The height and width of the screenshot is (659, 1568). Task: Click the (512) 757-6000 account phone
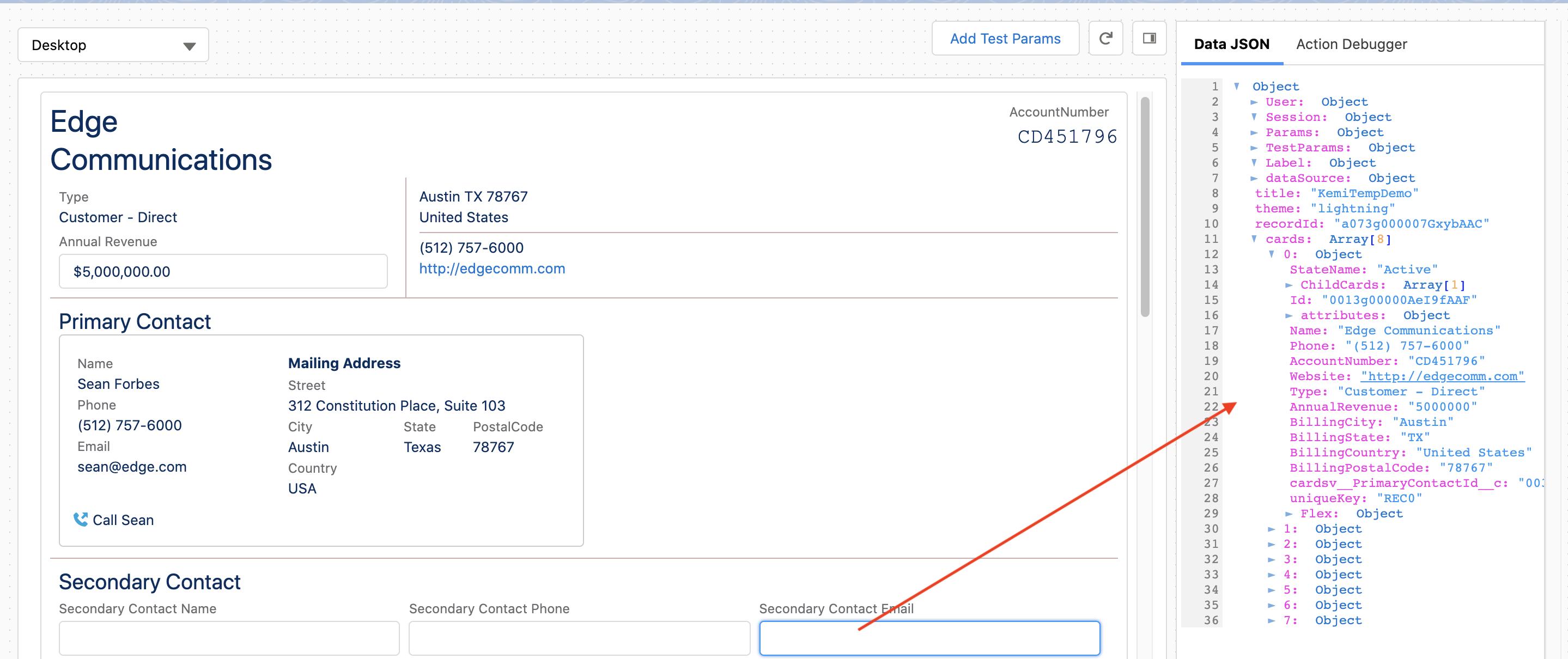pos(471,248)
